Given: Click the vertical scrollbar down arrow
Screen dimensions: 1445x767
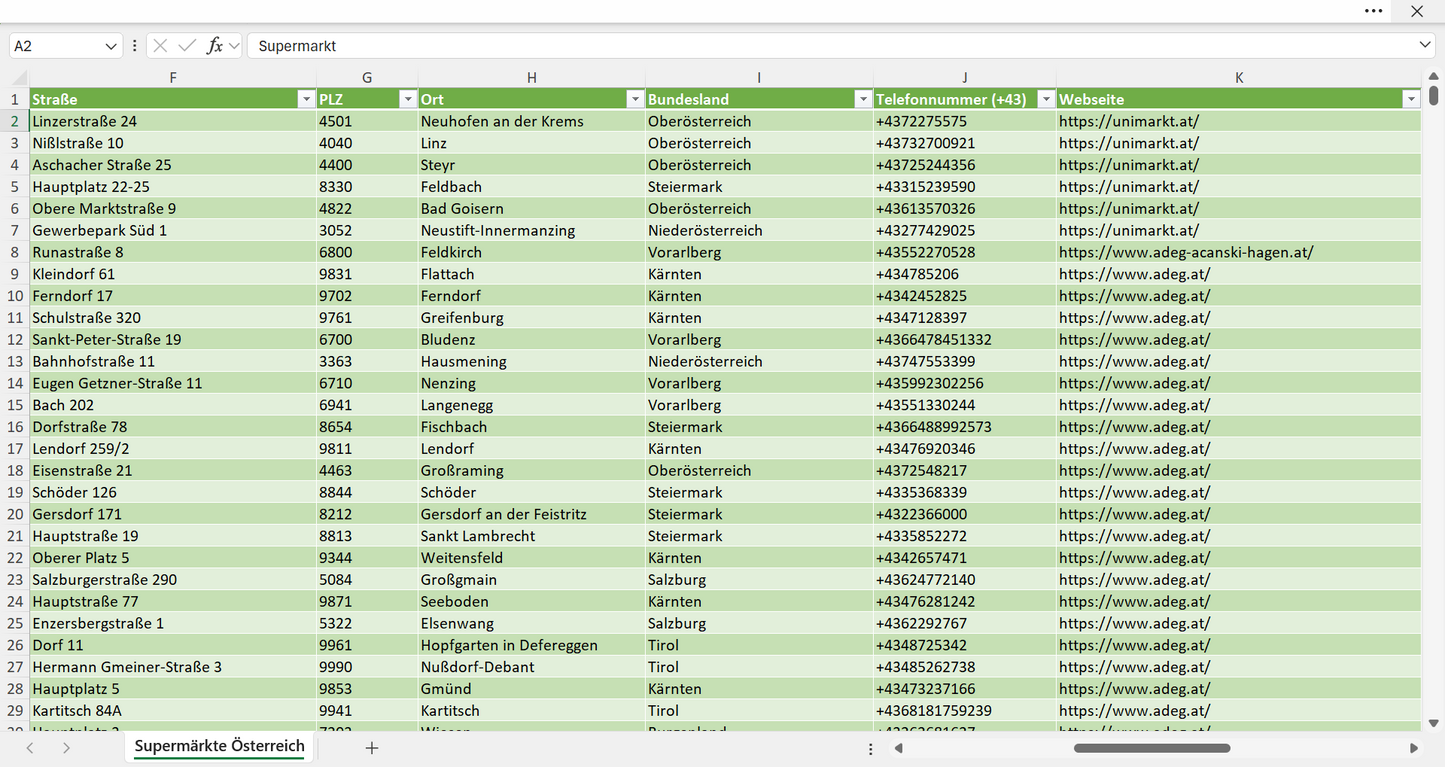Looking at the screenshot, I should coord(1434,722).
